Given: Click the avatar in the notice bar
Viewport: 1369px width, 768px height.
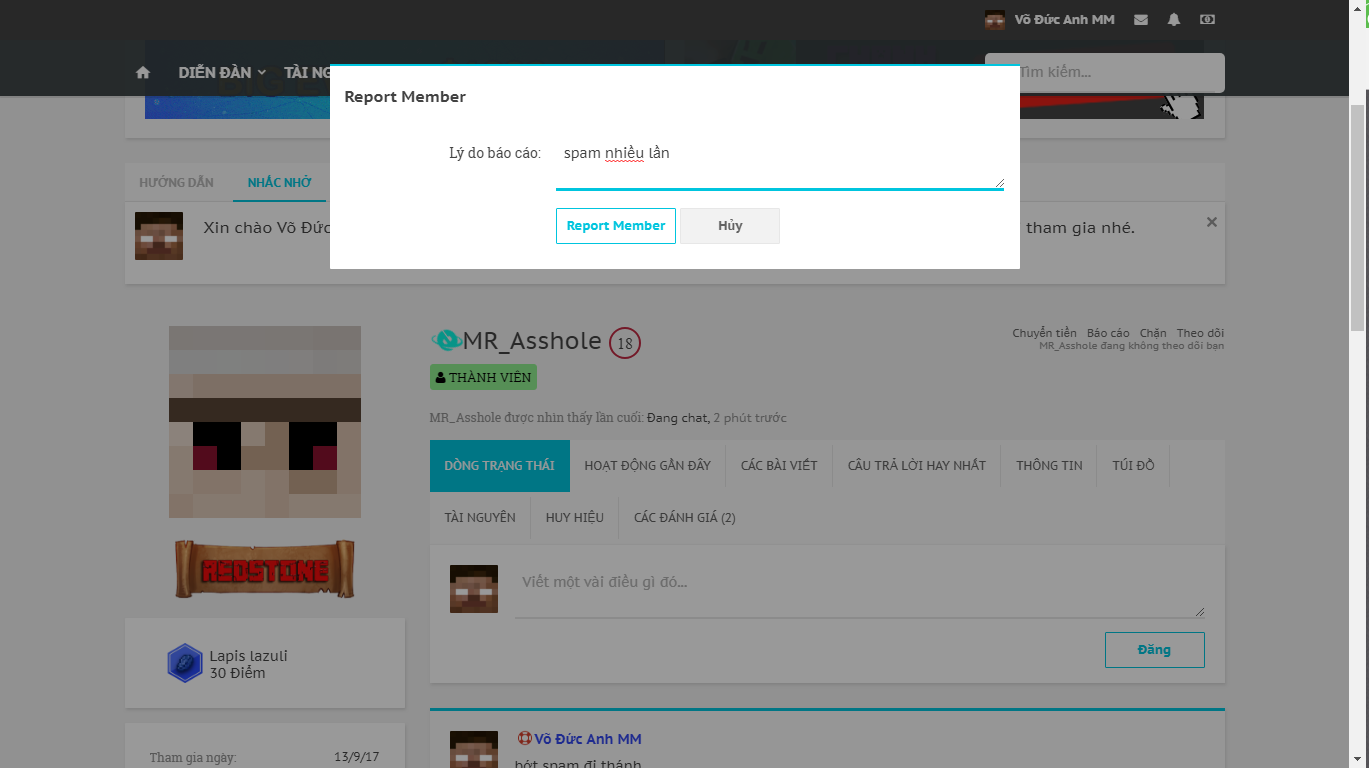Looking at the screenshot, I should [x=159, y=236].
